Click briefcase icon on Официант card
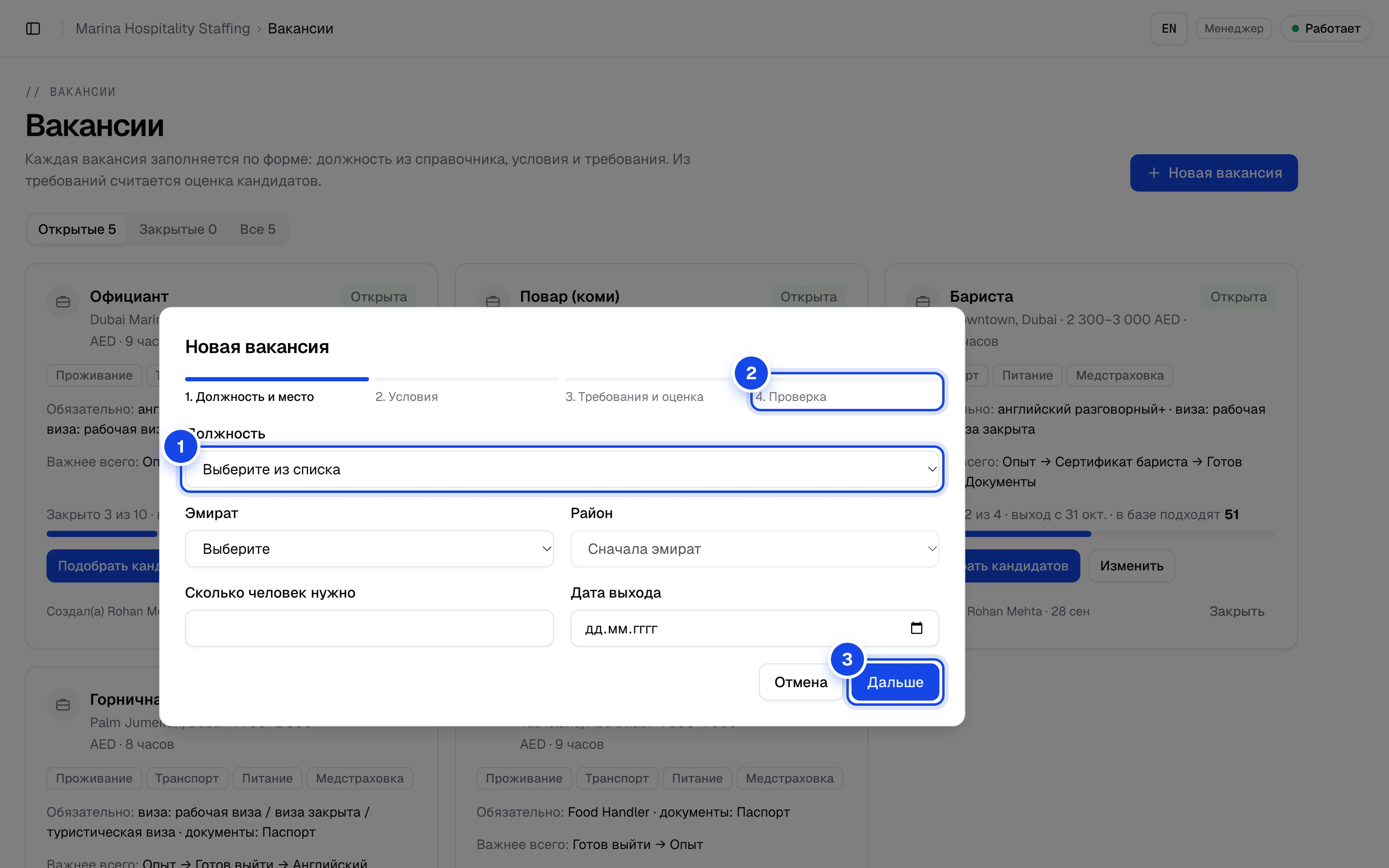The image size is (1389, 868). pyautogui.click(x=63, y=301)
